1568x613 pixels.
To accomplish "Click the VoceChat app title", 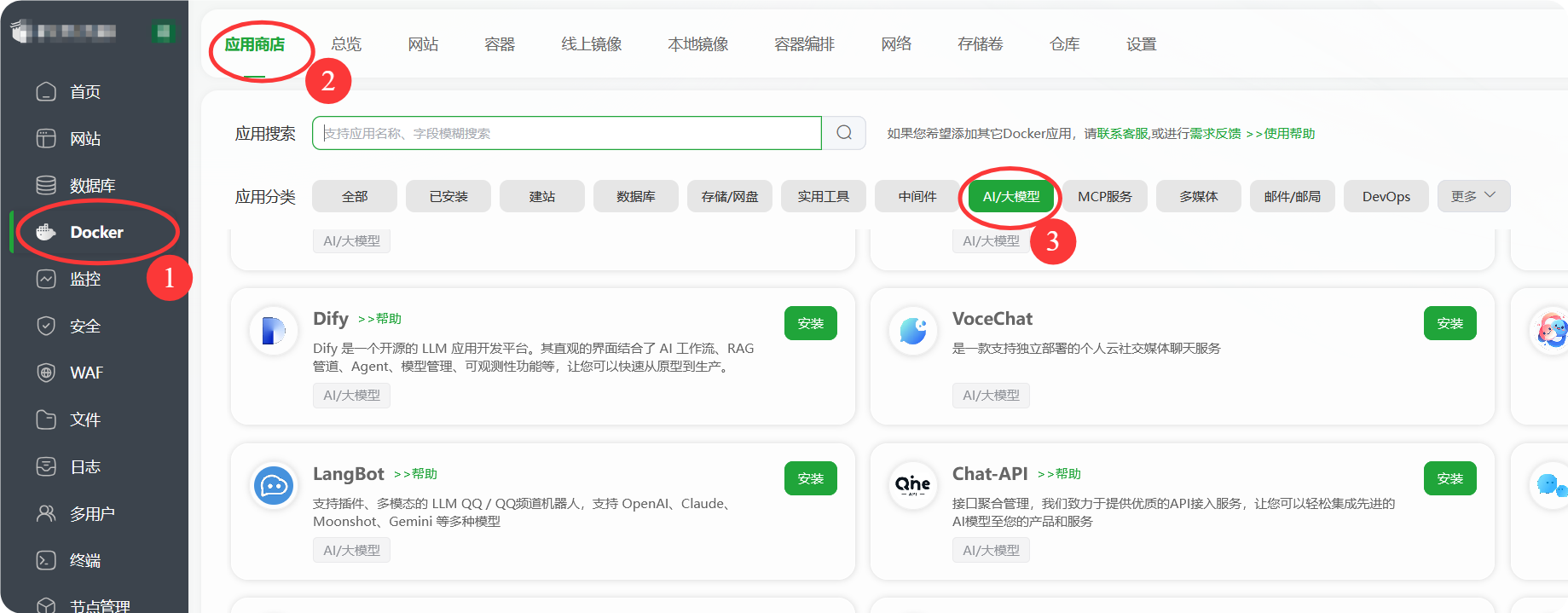I will (992, 319).
